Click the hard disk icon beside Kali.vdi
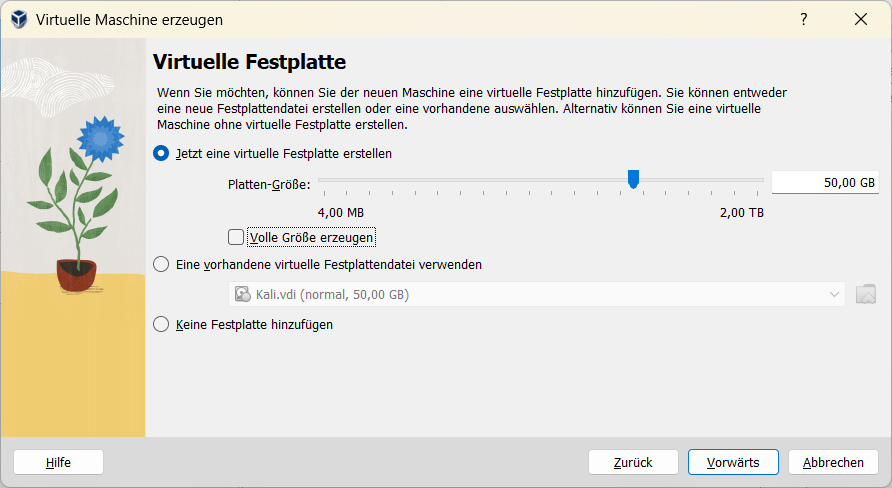This screenshot has width=892, height=488. coord(241,294)
